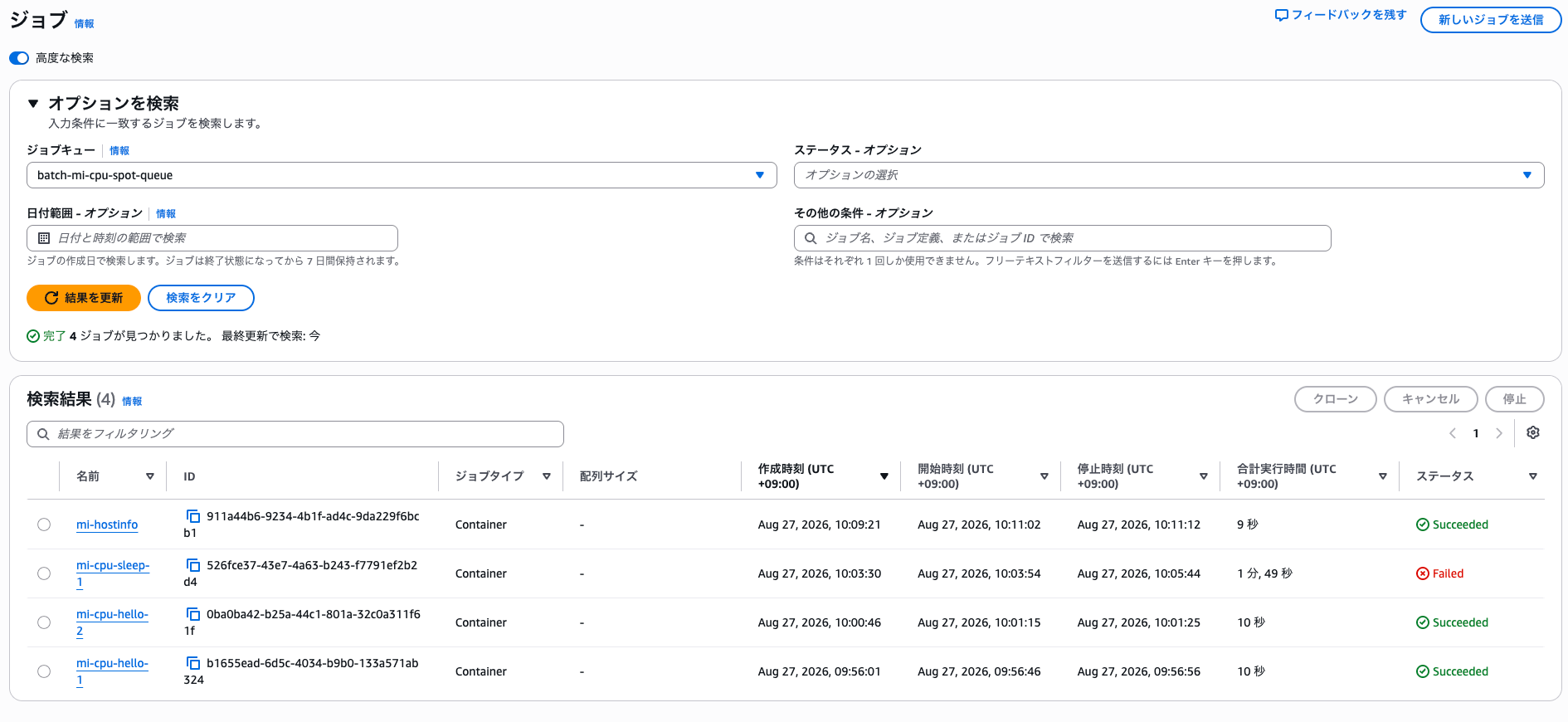1568x722 pixels.
Task: Click the filter results input field
Action: click(295, 434)
